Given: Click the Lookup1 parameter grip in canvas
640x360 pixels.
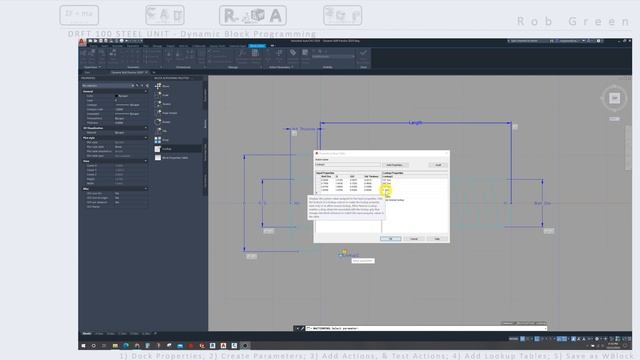Looking at the screenshot, I should (x=340, y=256).
